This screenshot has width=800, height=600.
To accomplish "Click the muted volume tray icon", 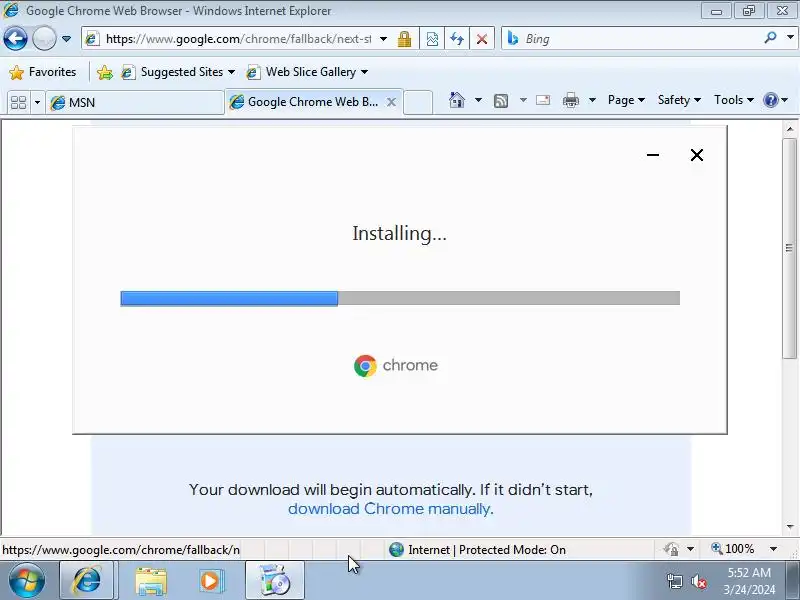I will click(698, 581).
